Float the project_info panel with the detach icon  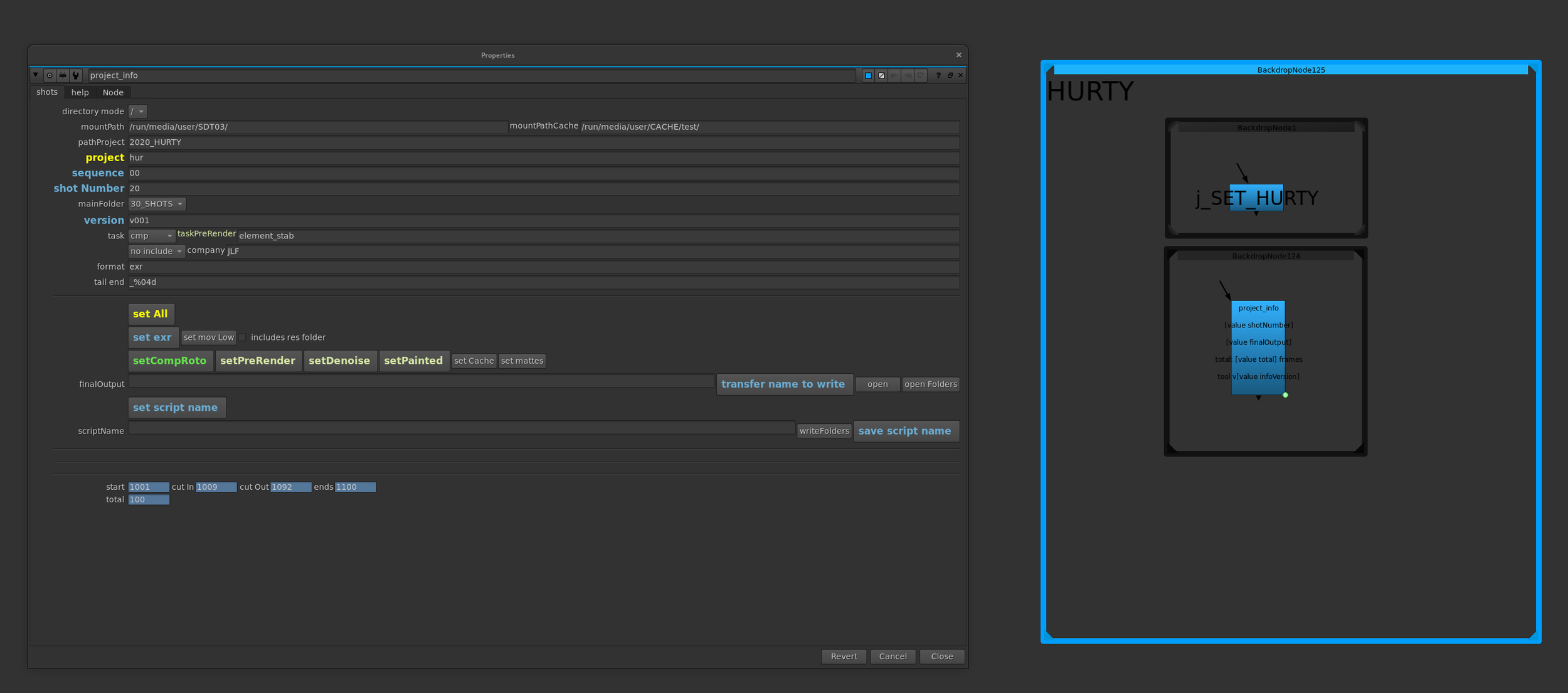(x=950, y=75)
